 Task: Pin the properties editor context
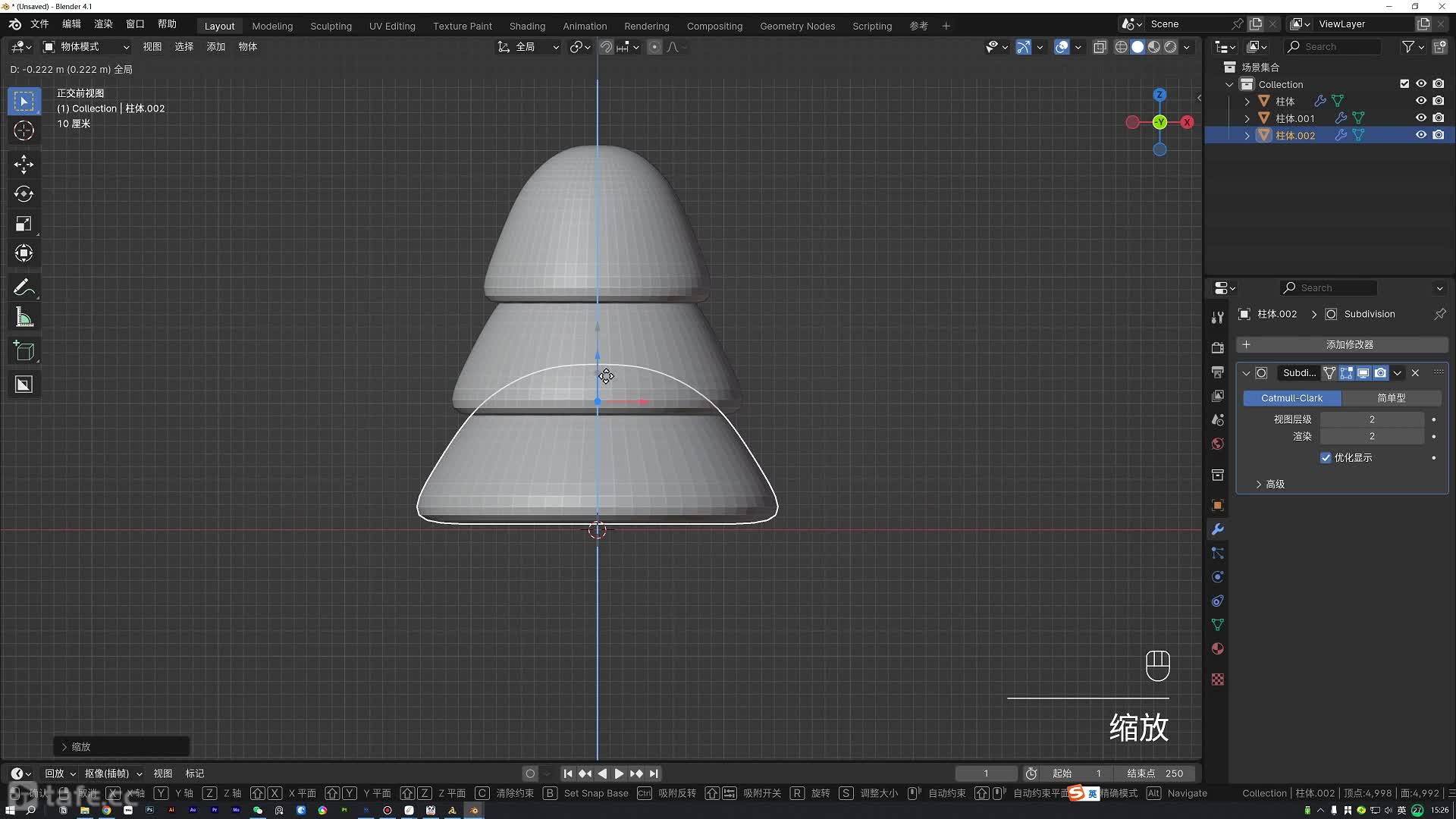coord(1439,314)
